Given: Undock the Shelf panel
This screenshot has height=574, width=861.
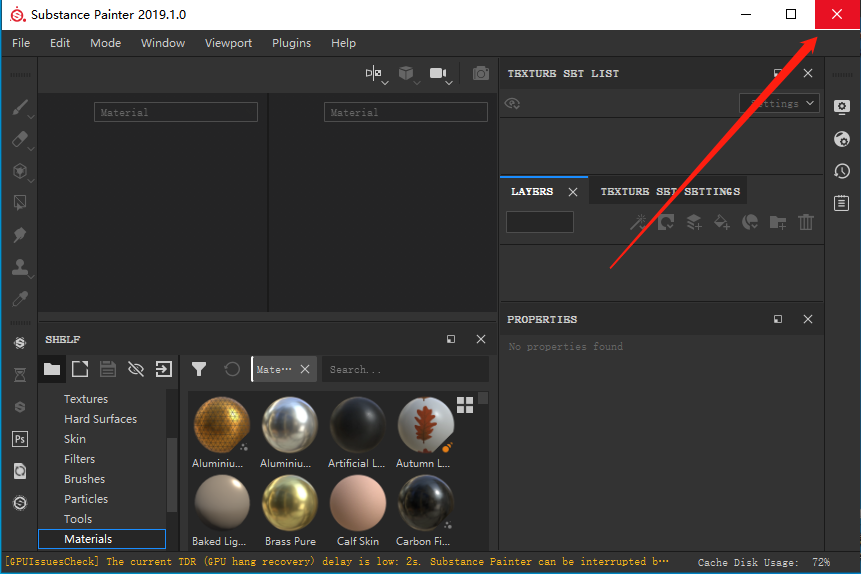Looking at the screenshot, I should click(451, 339).
